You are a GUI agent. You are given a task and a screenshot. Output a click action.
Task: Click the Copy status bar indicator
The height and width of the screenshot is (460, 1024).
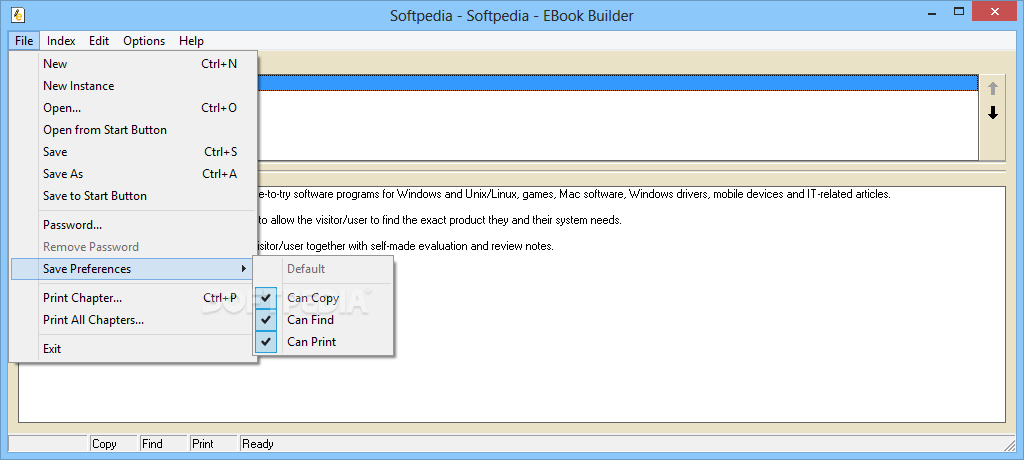coord(113,444)
